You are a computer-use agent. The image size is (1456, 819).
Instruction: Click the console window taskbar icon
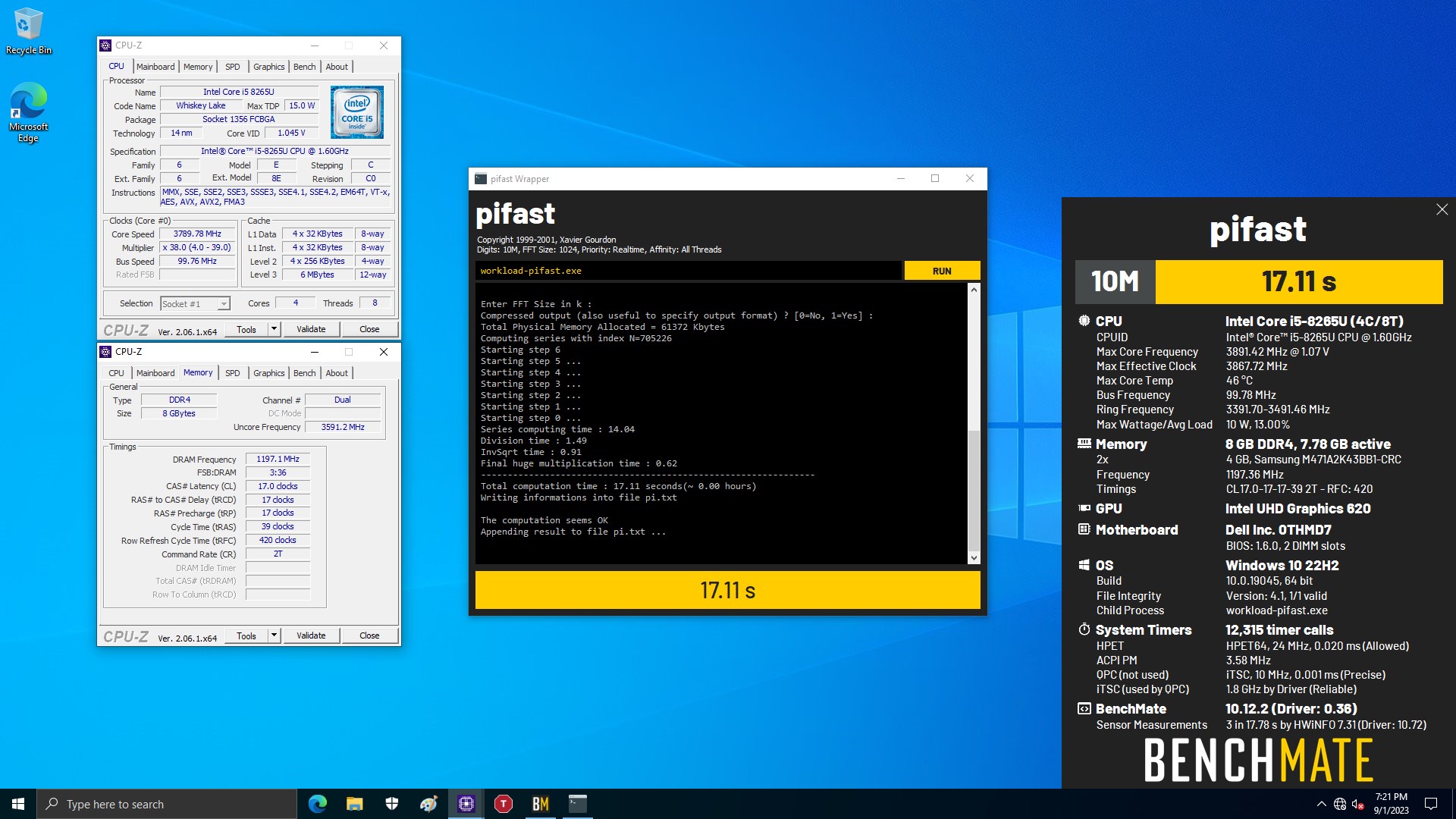(578, 804)
